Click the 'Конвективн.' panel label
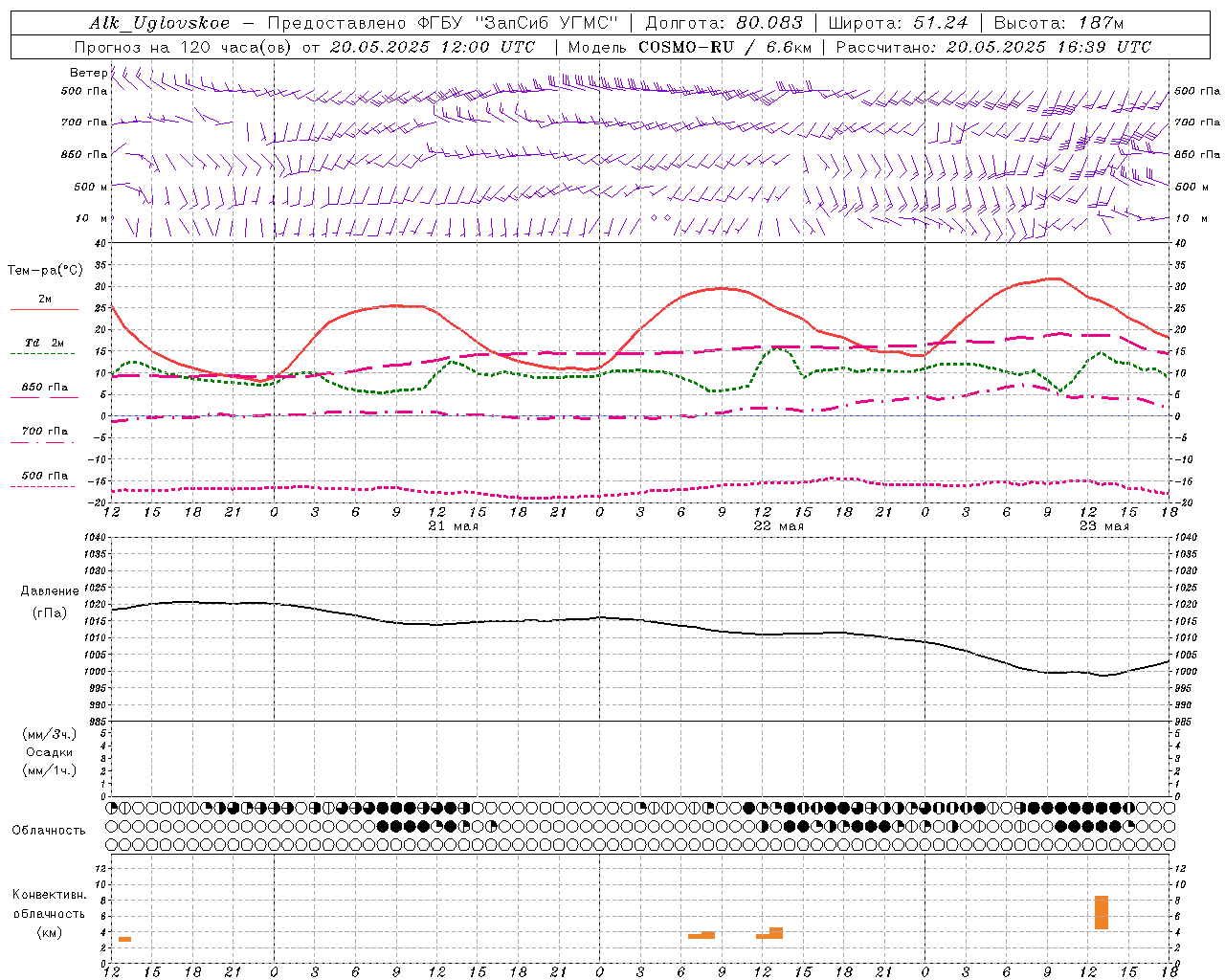 point(50,895)
